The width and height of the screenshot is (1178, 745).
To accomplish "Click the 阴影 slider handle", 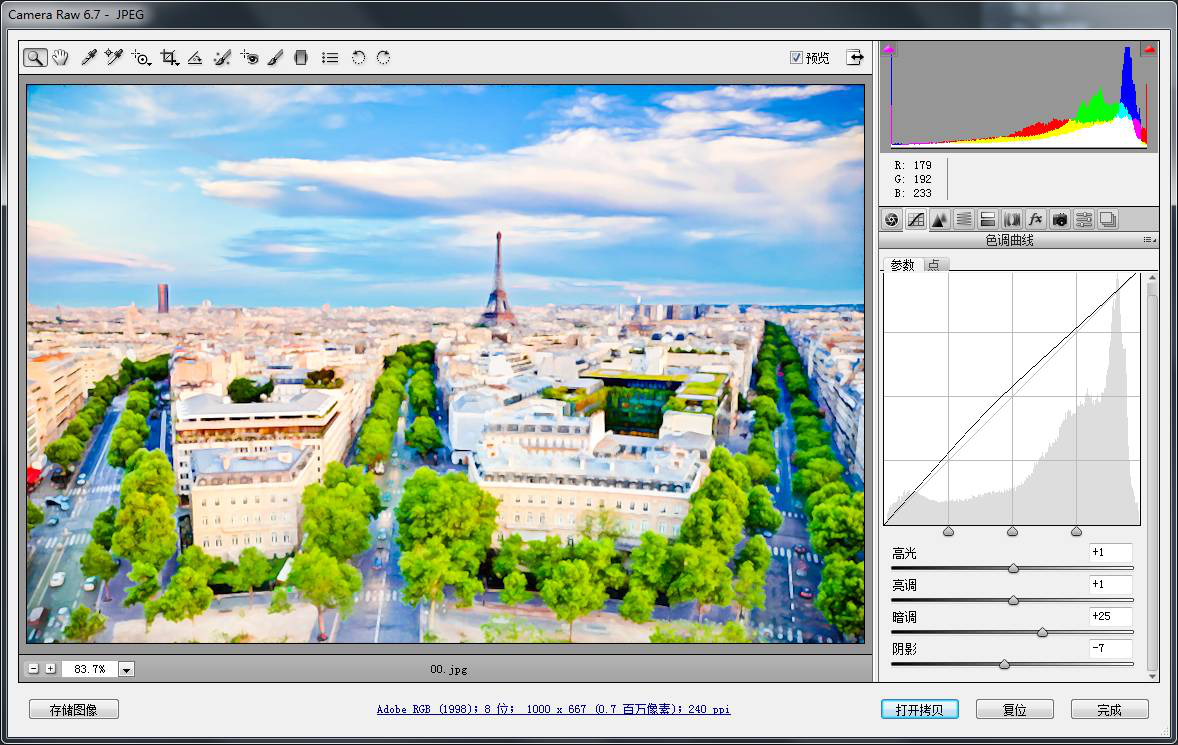I will 1004,664.
